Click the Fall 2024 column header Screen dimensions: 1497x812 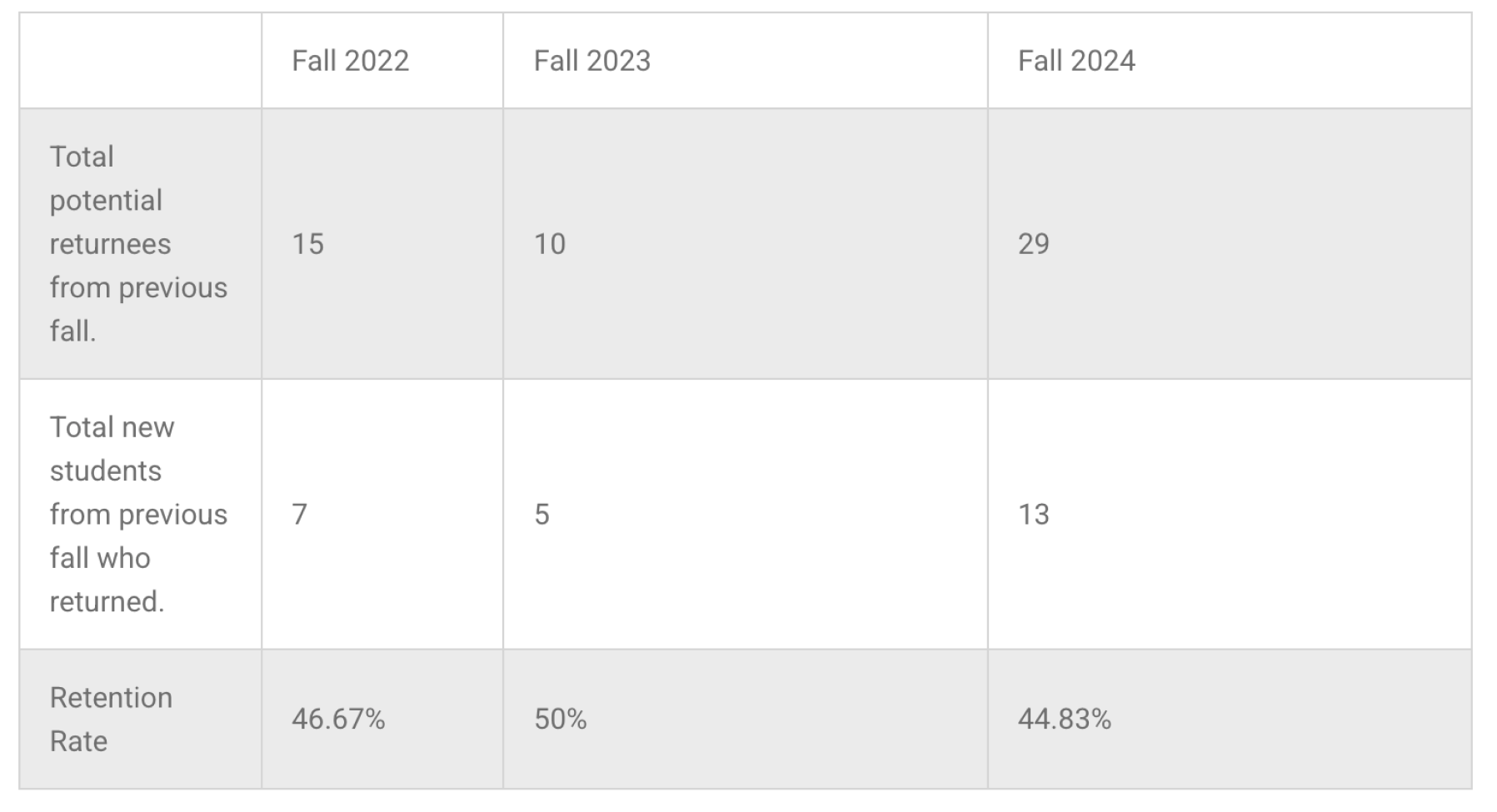coord(1076,61)
